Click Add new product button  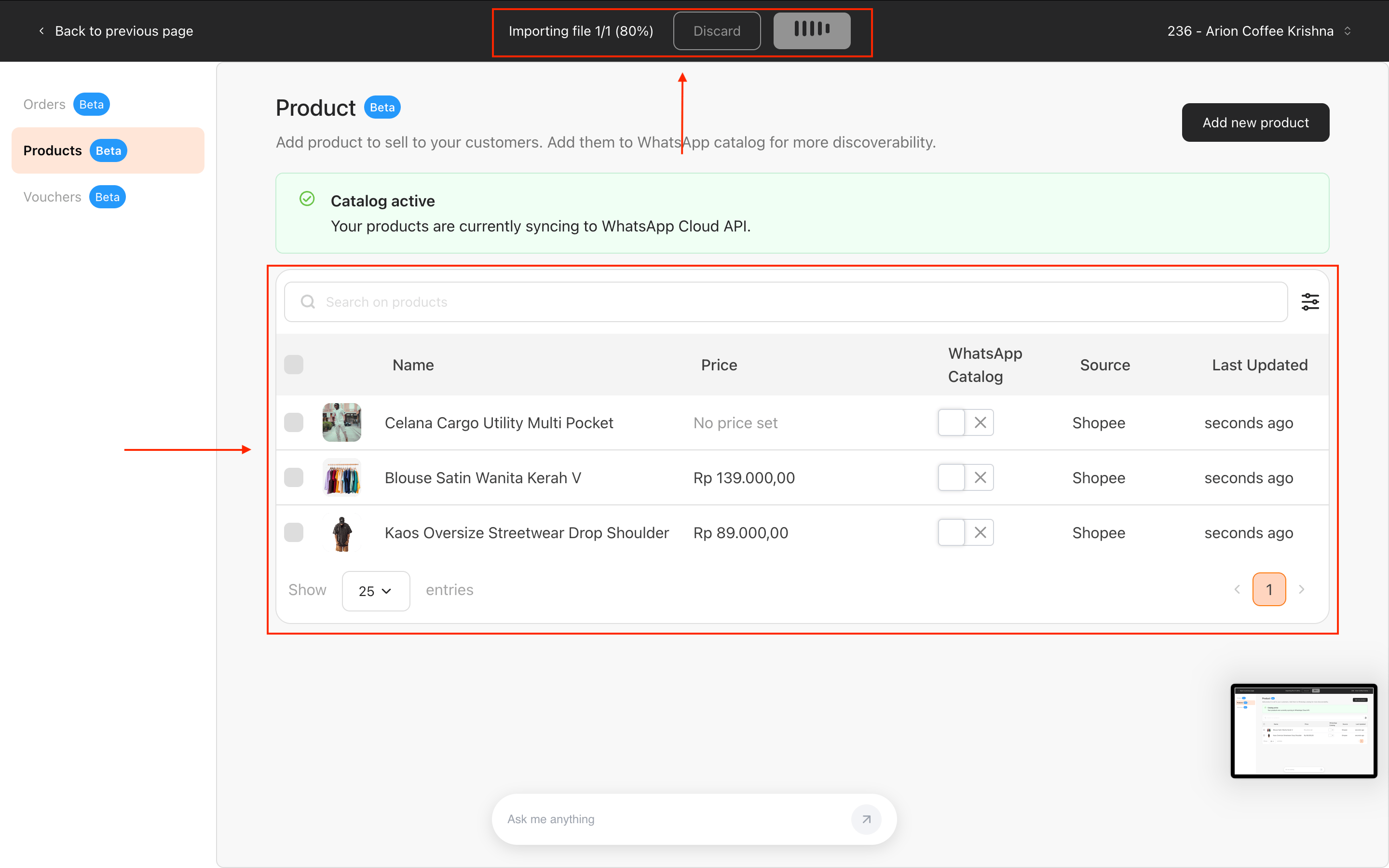click(x=1255, y=122)
